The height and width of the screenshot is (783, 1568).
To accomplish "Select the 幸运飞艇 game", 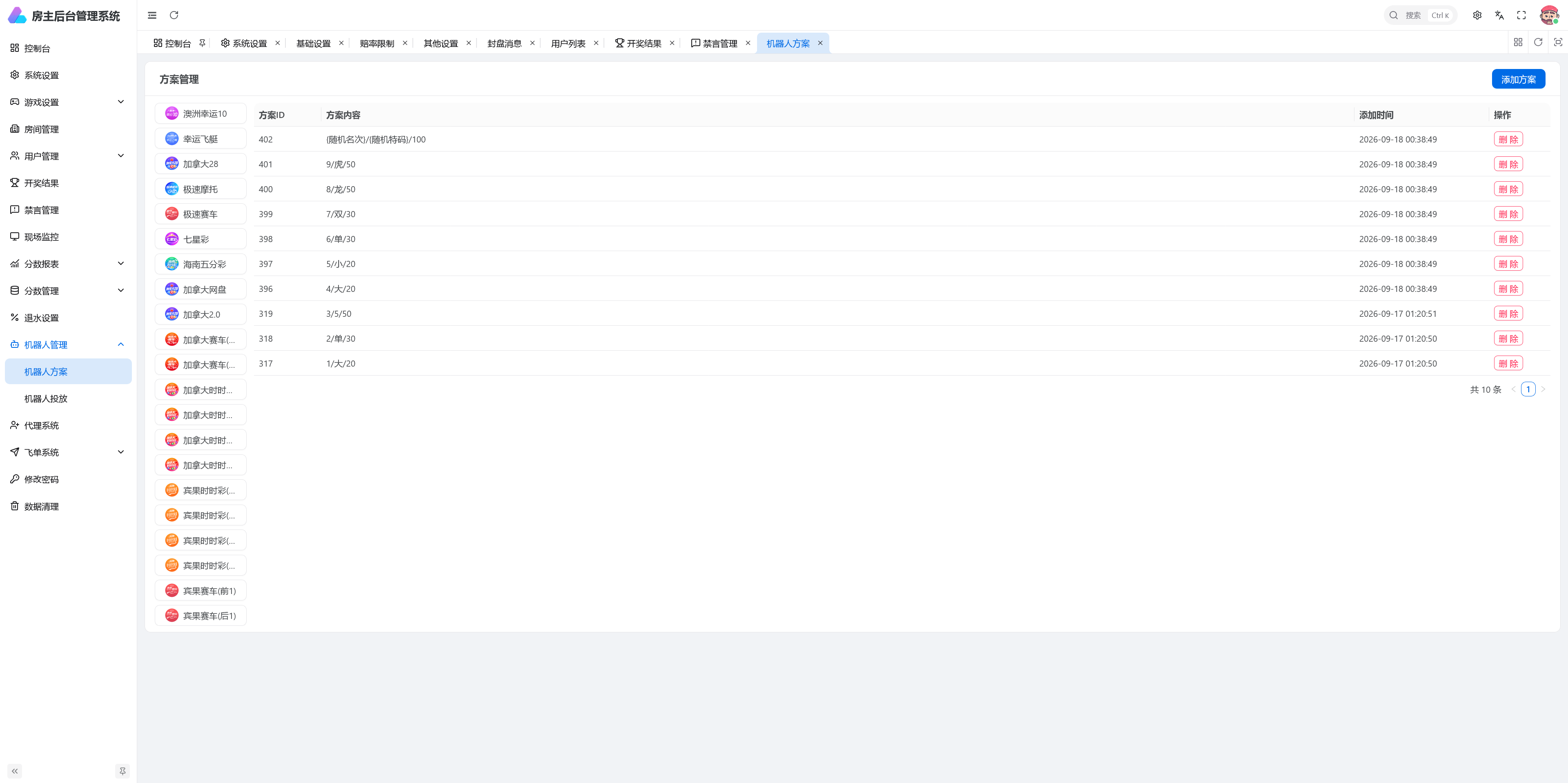I will point(201,139).
